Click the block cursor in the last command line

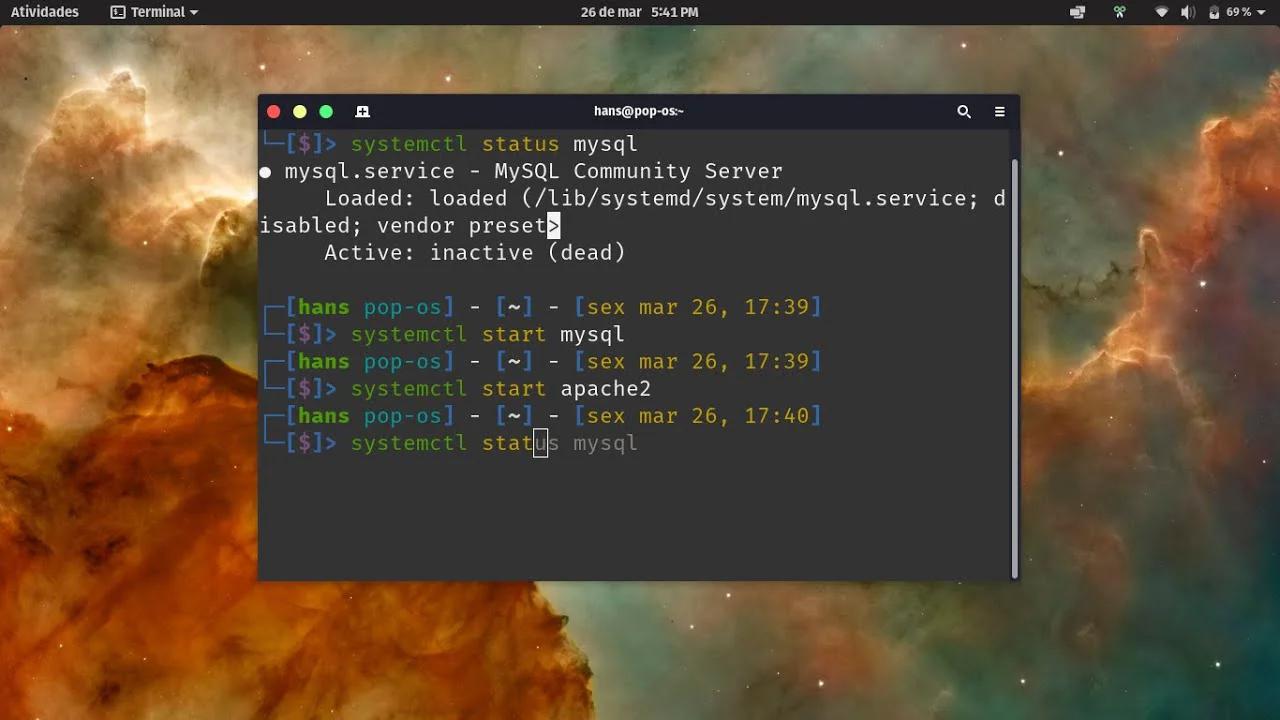[540, 443]
